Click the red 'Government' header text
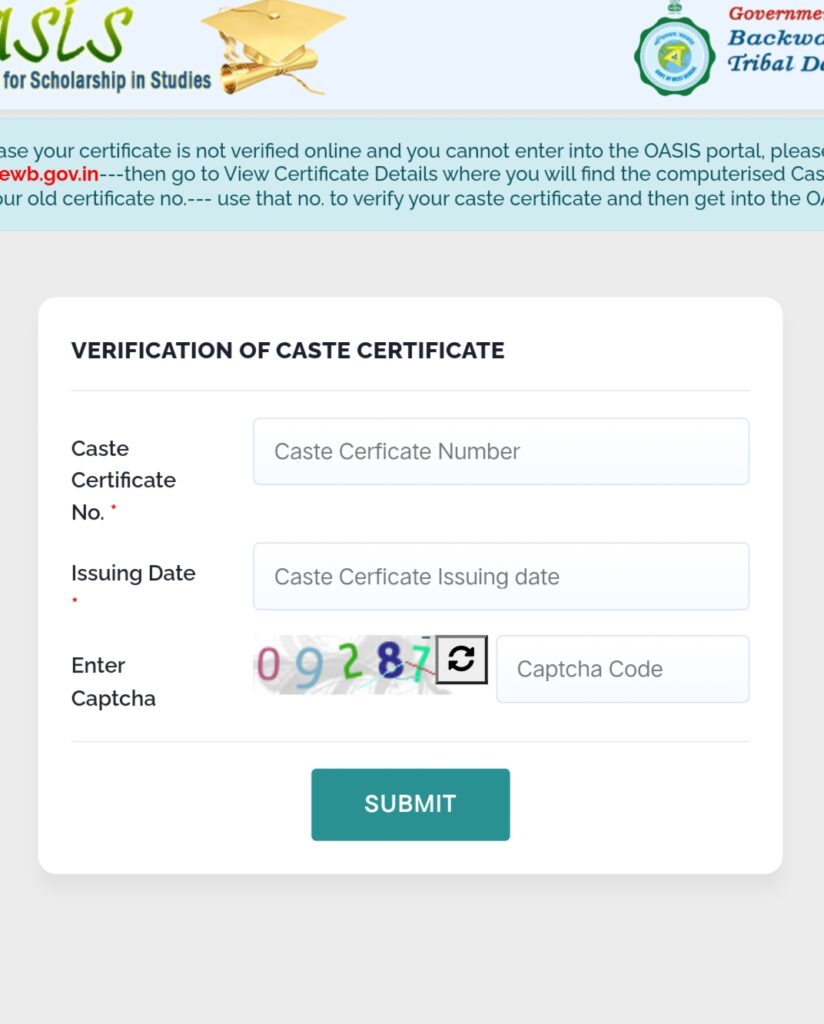Image resolution: width=824 pixels, height=1024 pixels. click(776, 14)
